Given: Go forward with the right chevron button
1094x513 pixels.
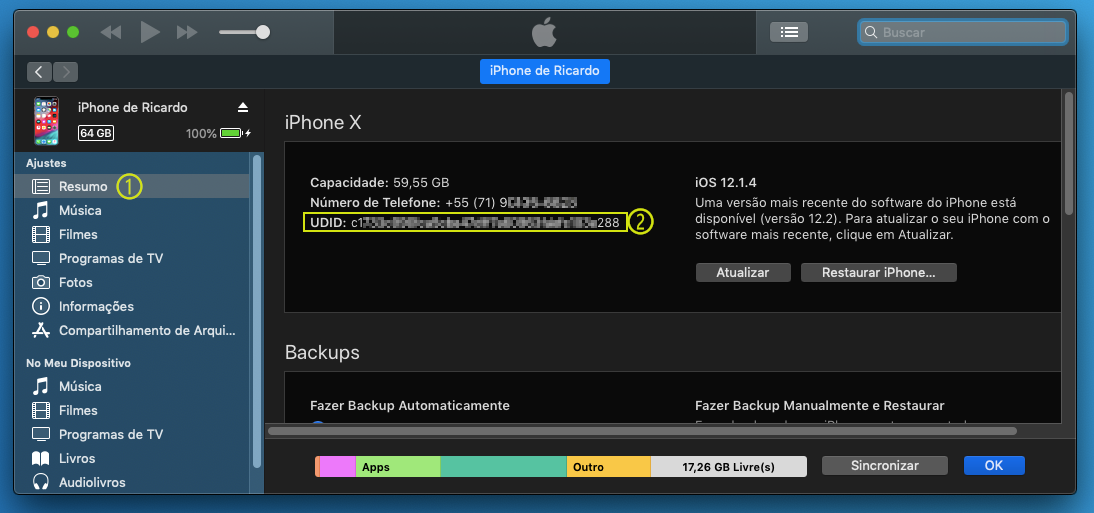Looking at the screenshot, I should tap(66, 72).
